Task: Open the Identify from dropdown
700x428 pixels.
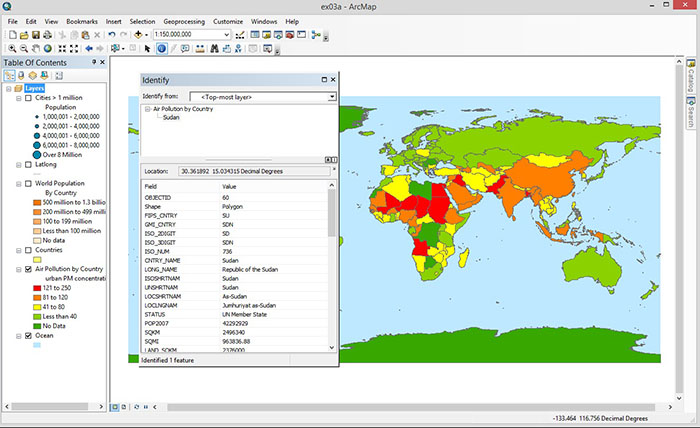Action: (332, 97)
